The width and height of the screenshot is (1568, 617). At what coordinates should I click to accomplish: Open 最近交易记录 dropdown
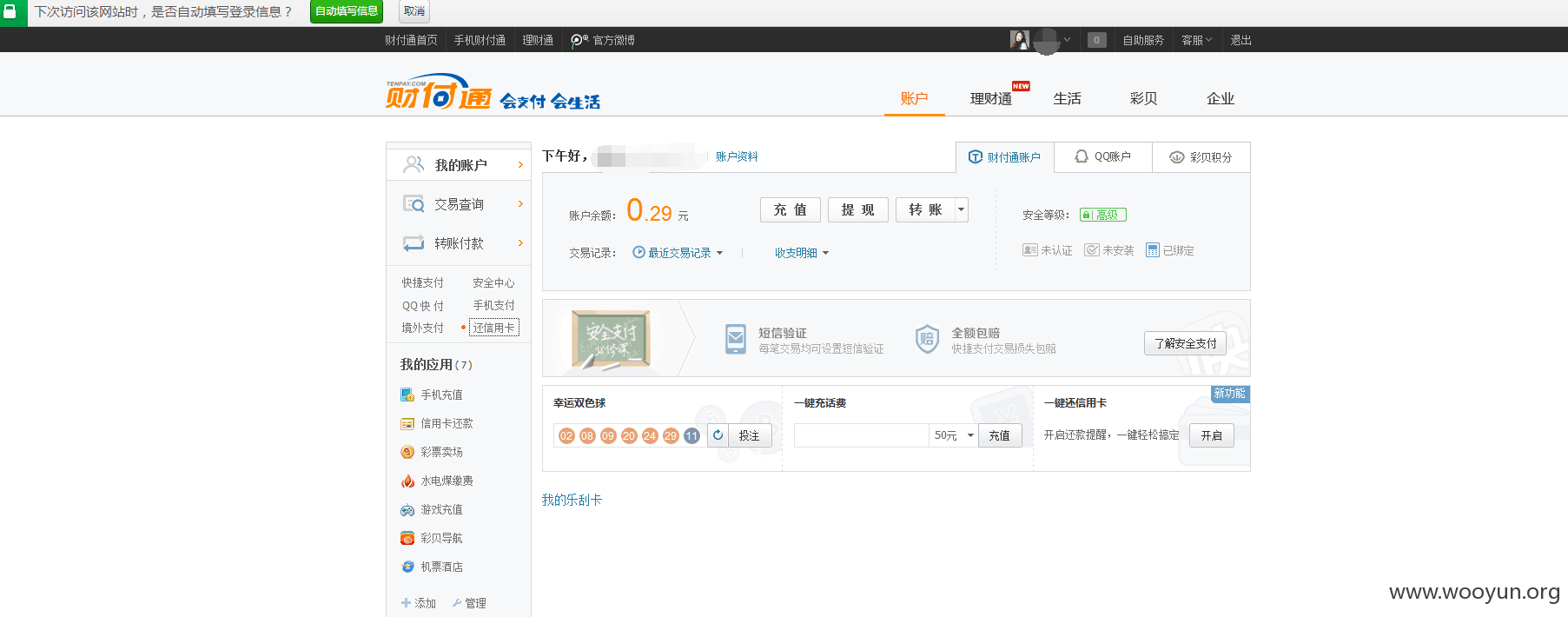point(678,253)
